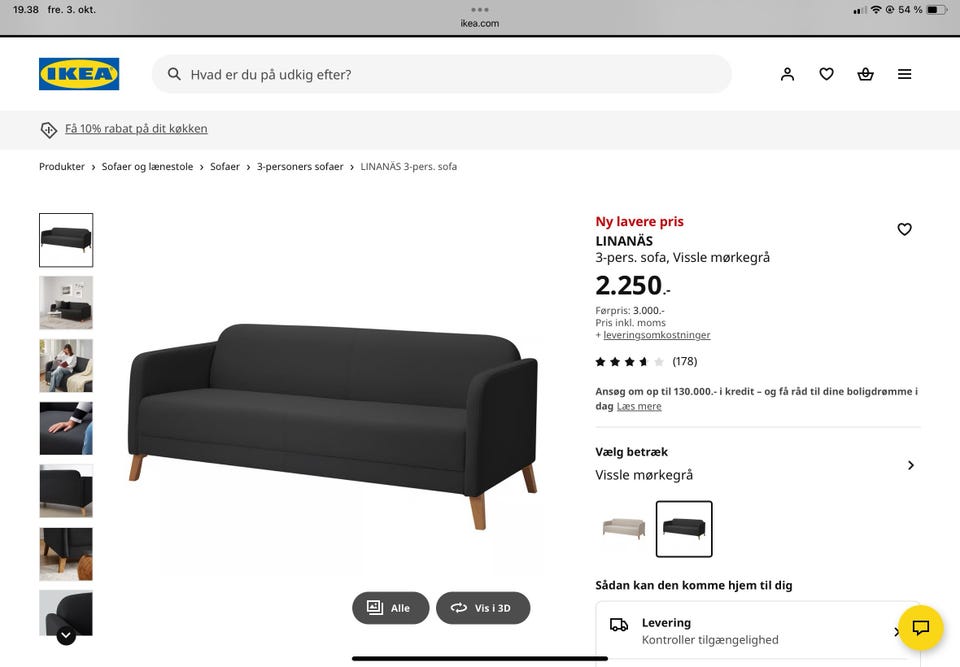Click the search magnifier icon
This screenshot has height=667, width=960.
click(174, 74)
